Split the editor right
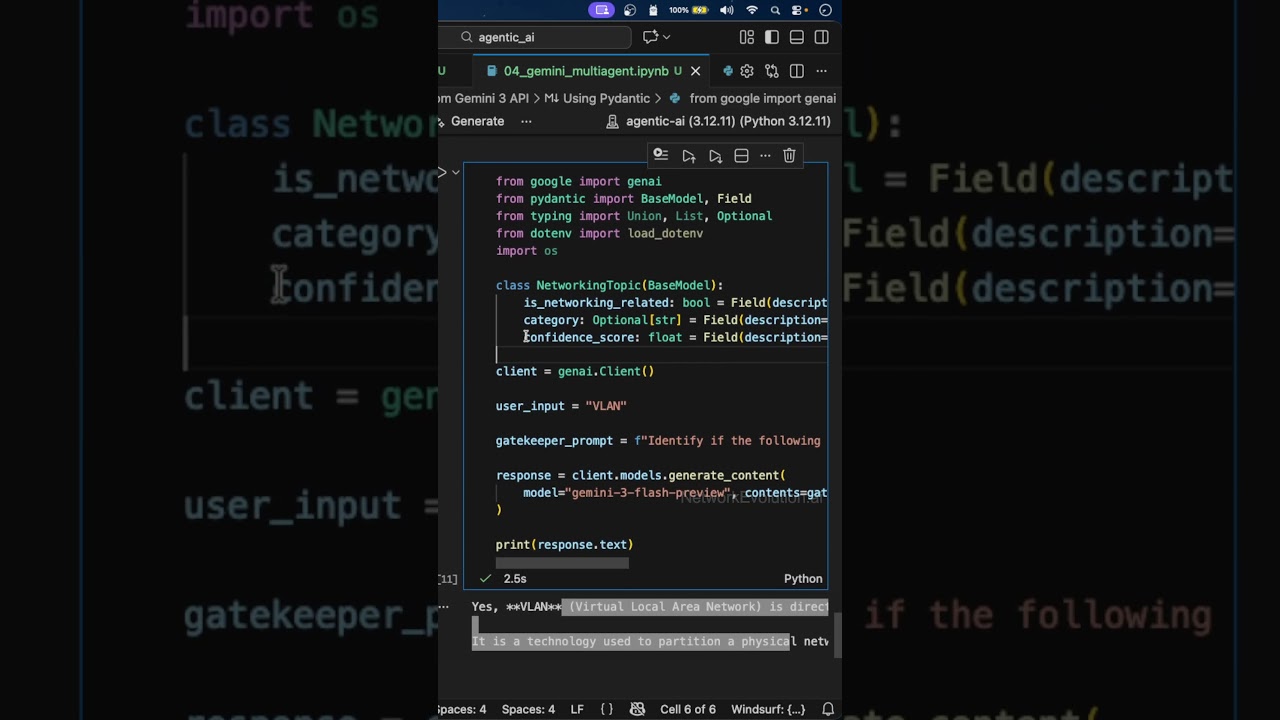 (x=797, y=71)
